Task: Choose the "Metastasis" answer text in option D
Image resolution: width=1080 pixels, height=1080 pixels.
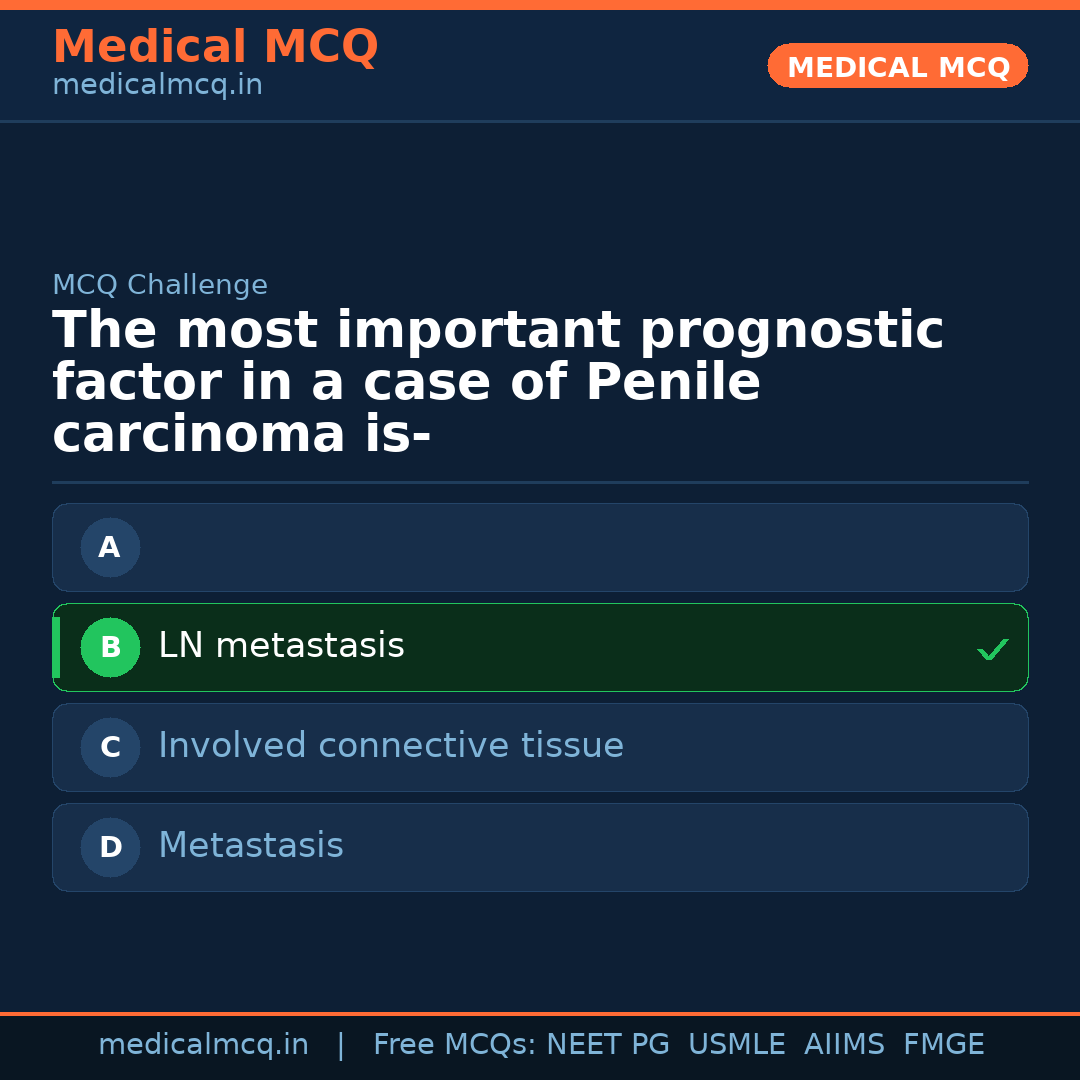Action: 251,846
